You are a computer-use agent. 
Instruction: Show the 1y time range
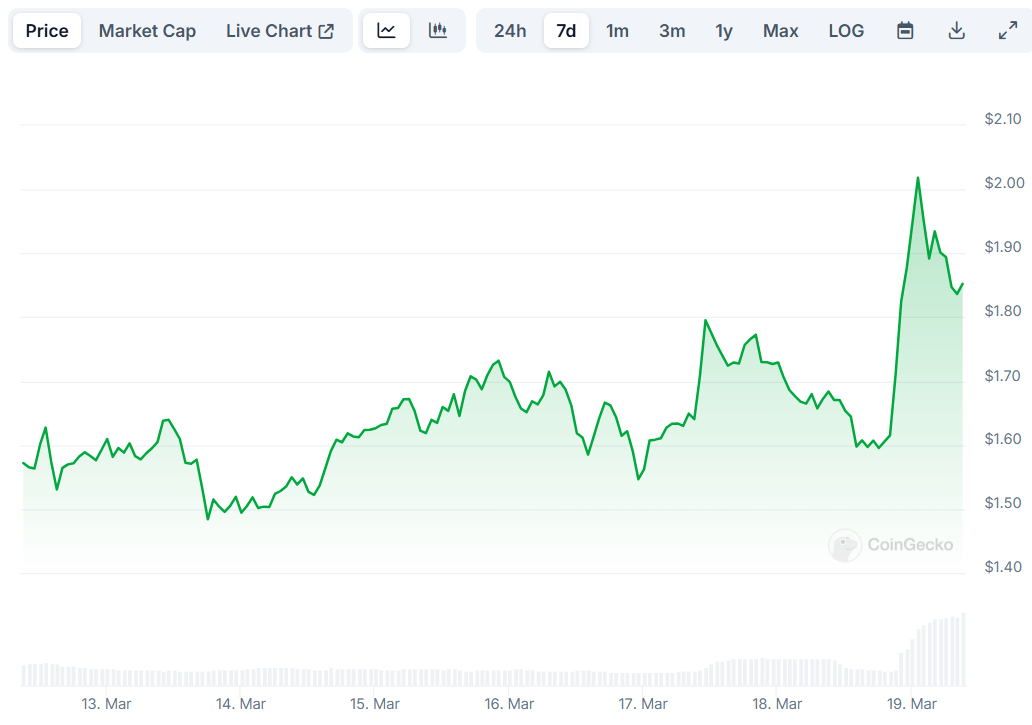click(724, 31)
